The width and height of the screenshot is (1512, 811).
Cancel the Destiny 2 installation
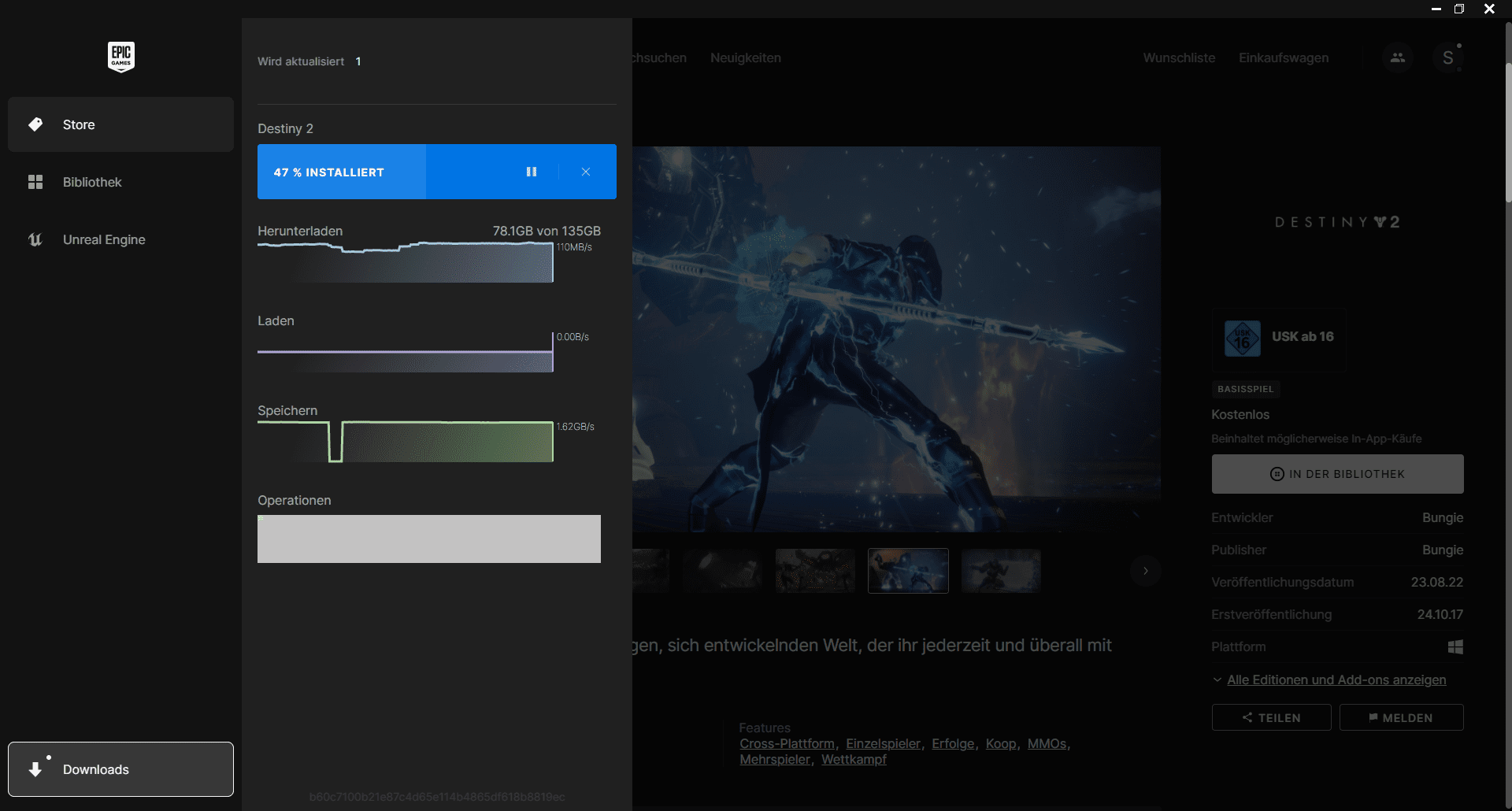coord(586,172)
